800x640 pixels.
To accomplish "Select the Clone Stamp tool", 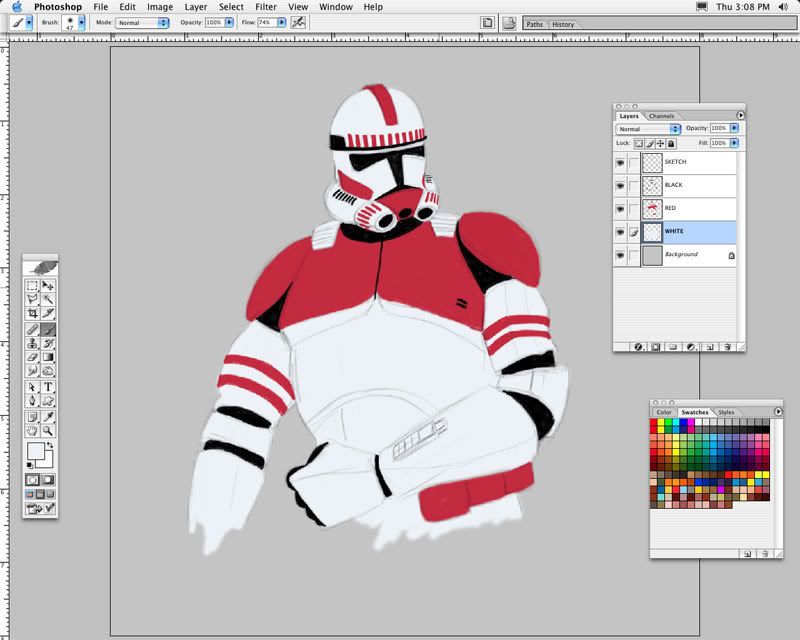I will point(32,343).
